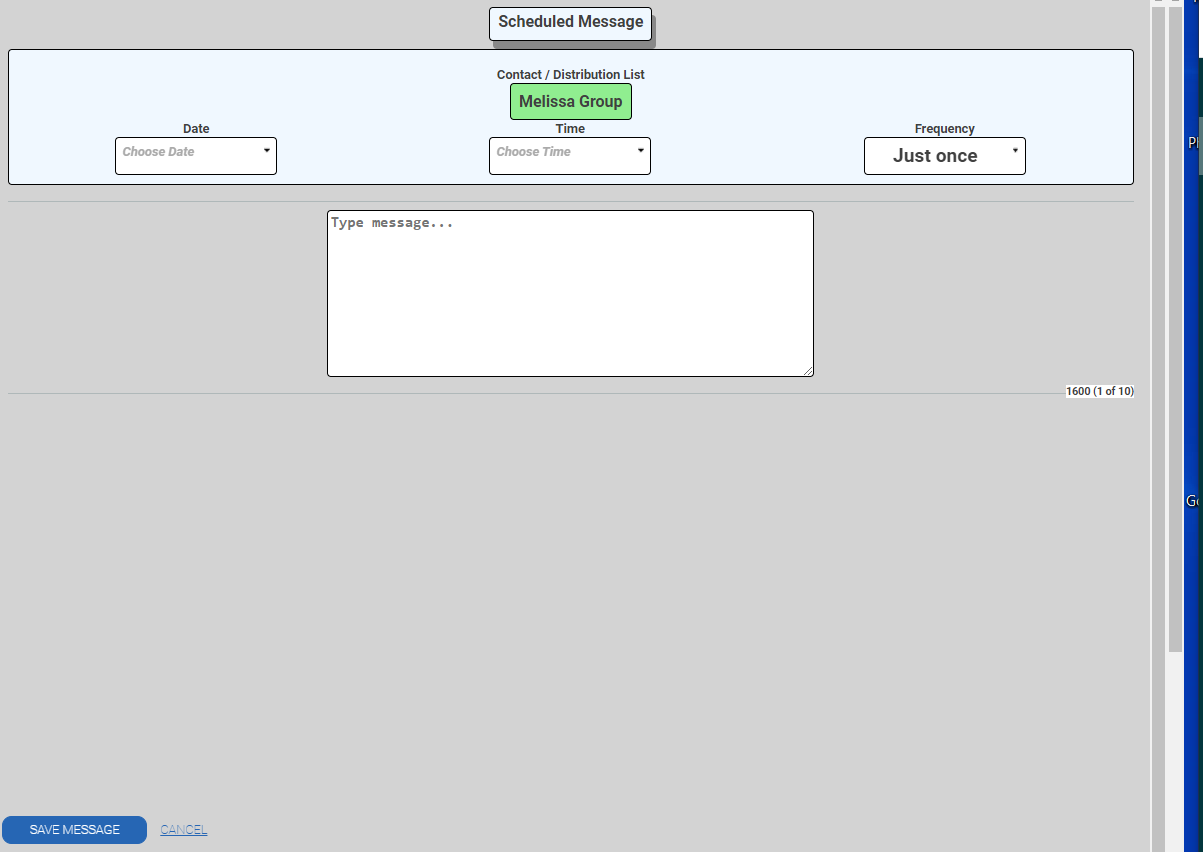1203x852 pixels.
Task: Click empty track below outer scrollbar thumb
Action: point(1175,750)
